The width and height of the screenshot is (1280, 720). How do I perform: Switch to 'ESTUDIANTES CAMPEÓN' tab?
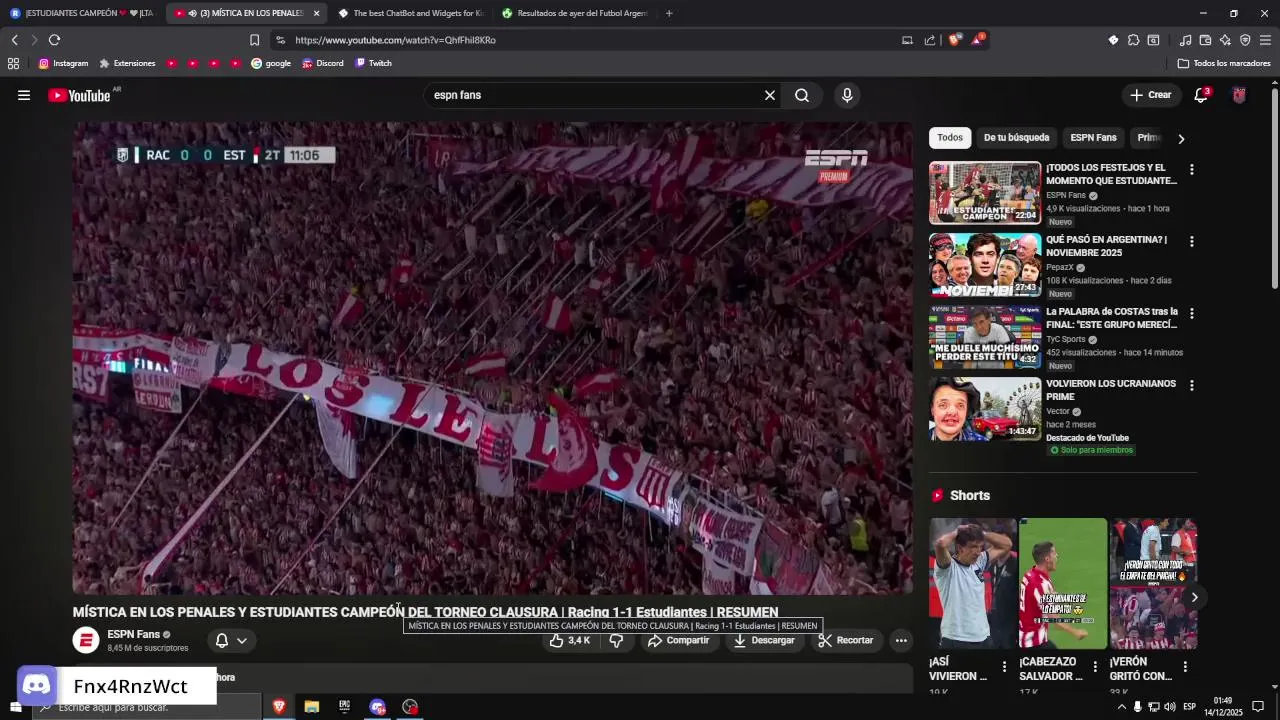82,13
